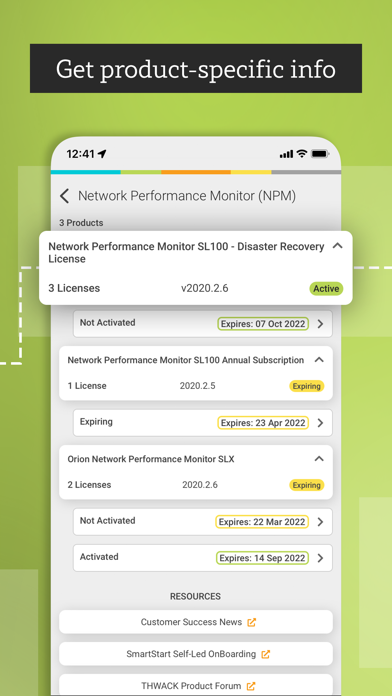The image size is (392, 696).
Task: Click external link icon beside Customer Success News
Action: click(x=252, y=622)
